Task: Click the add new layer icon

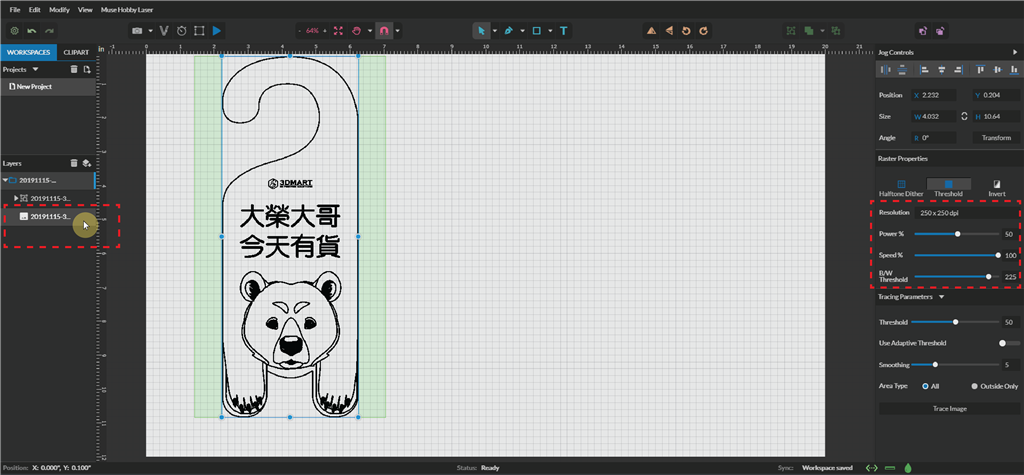Action: coord(87,163)
